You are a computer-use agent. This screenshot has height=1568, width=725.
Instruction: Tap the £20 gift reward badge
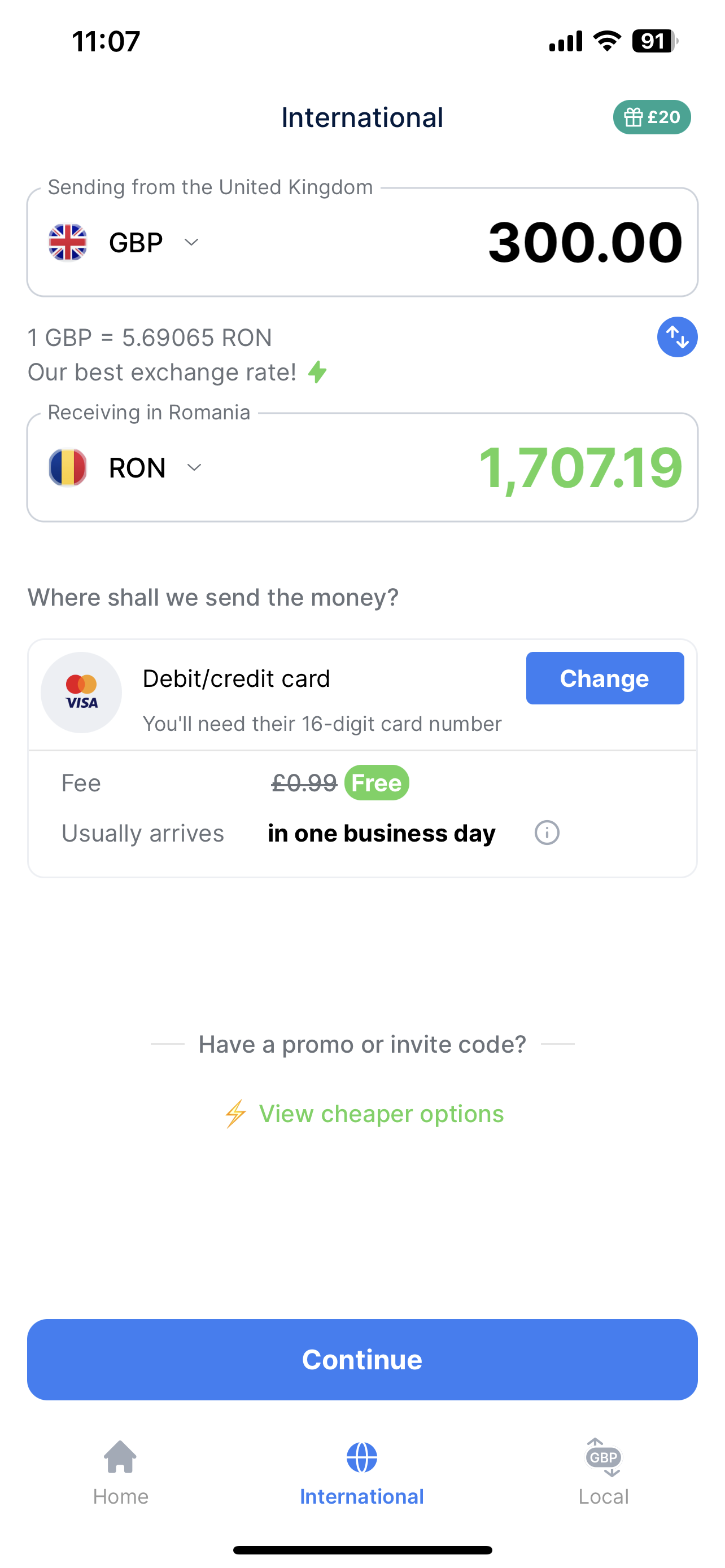[x=652, y=117]
